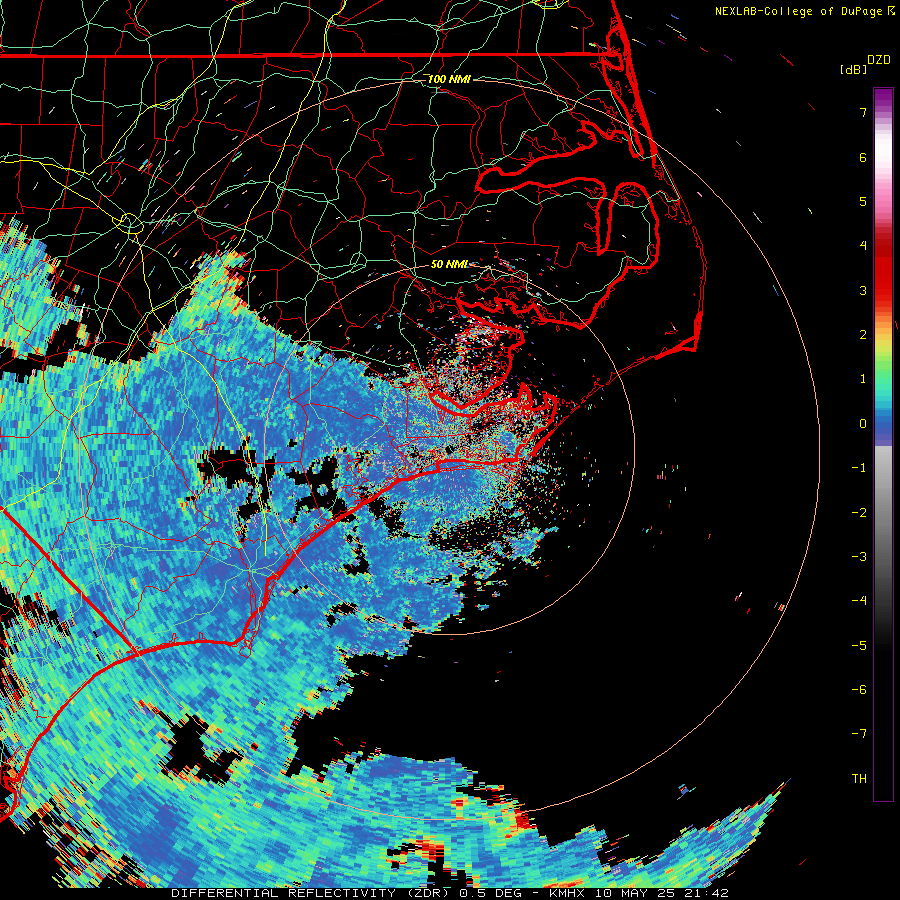Click the -7 value on ZDR scale
This screenshot has width=900, height=900.
(x=859, y=734)
